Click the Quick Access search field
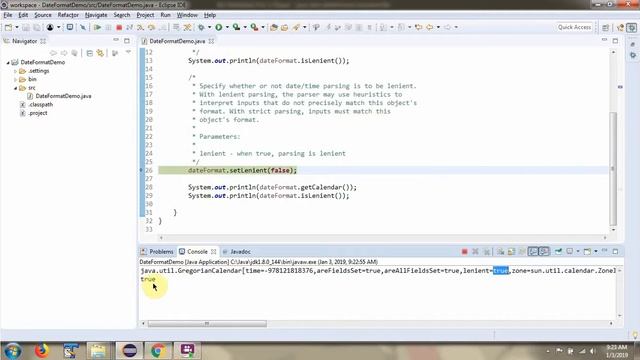Image resolution: width=640 pixels, height=360 pixels. [x=574, y=27]
